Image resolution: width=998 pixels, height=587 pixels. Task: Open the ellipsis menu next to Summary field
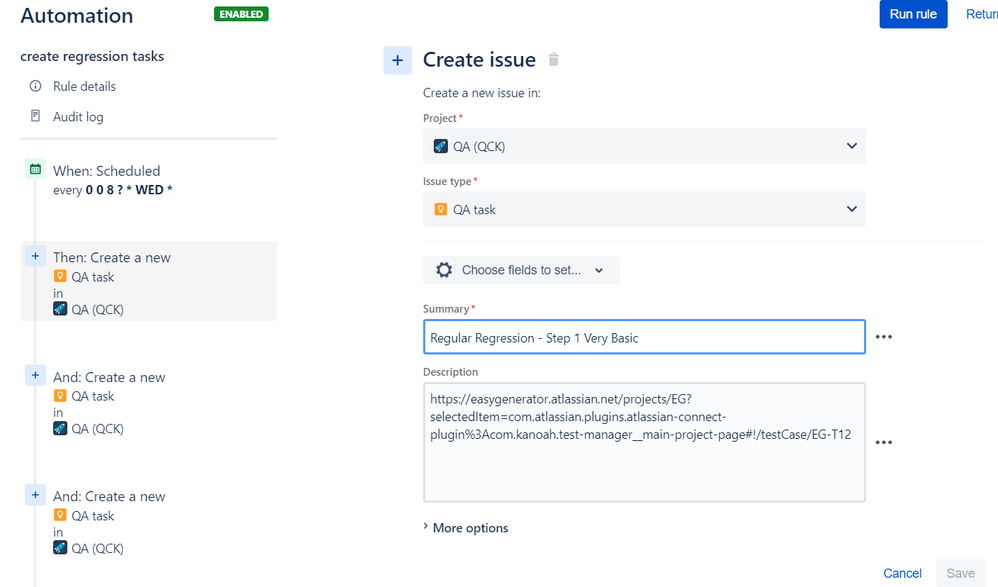click(883, 337)
